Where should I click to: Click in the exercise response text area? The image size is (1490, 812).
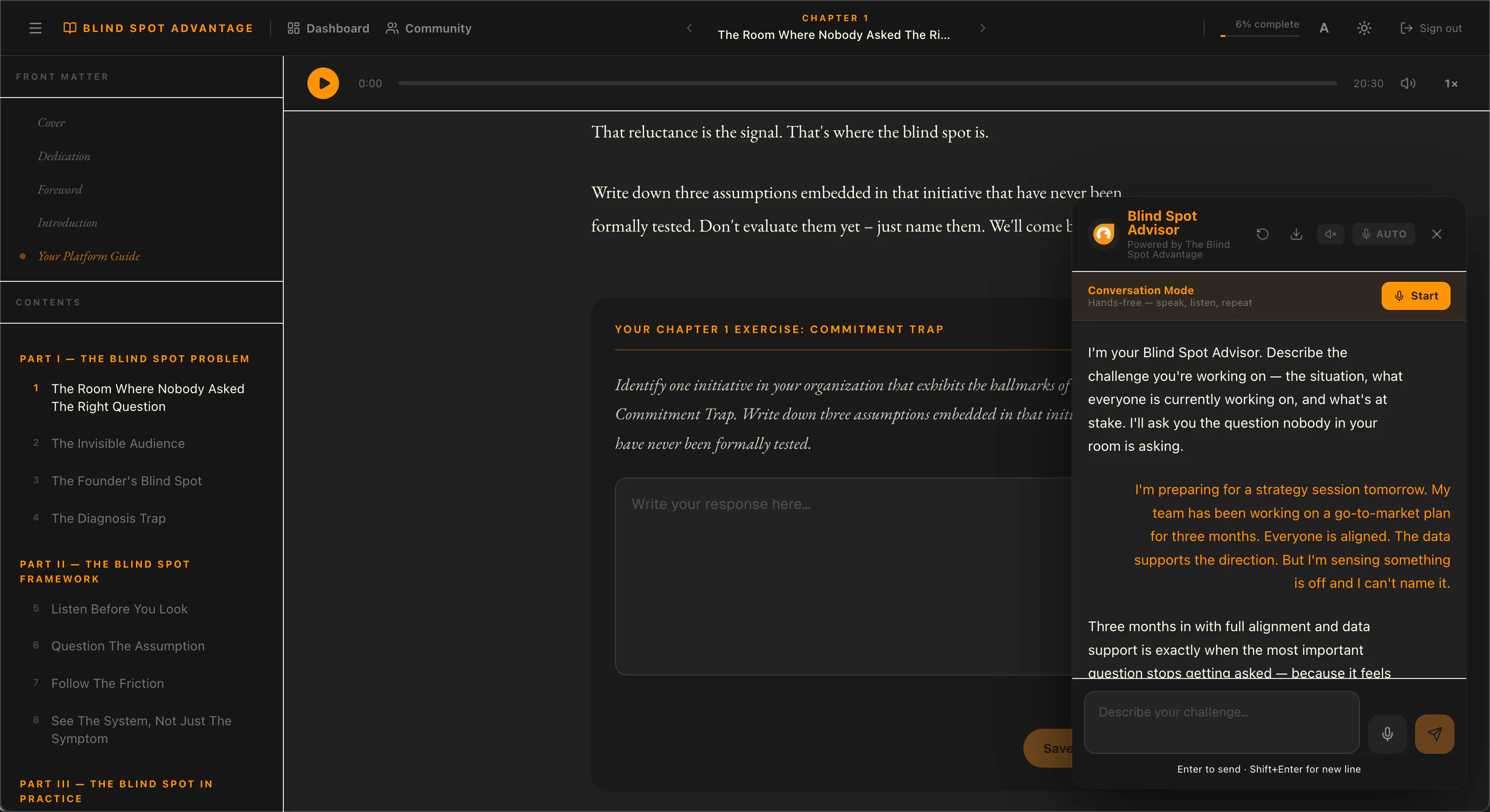pyautogui.click(x=844, y=576)
